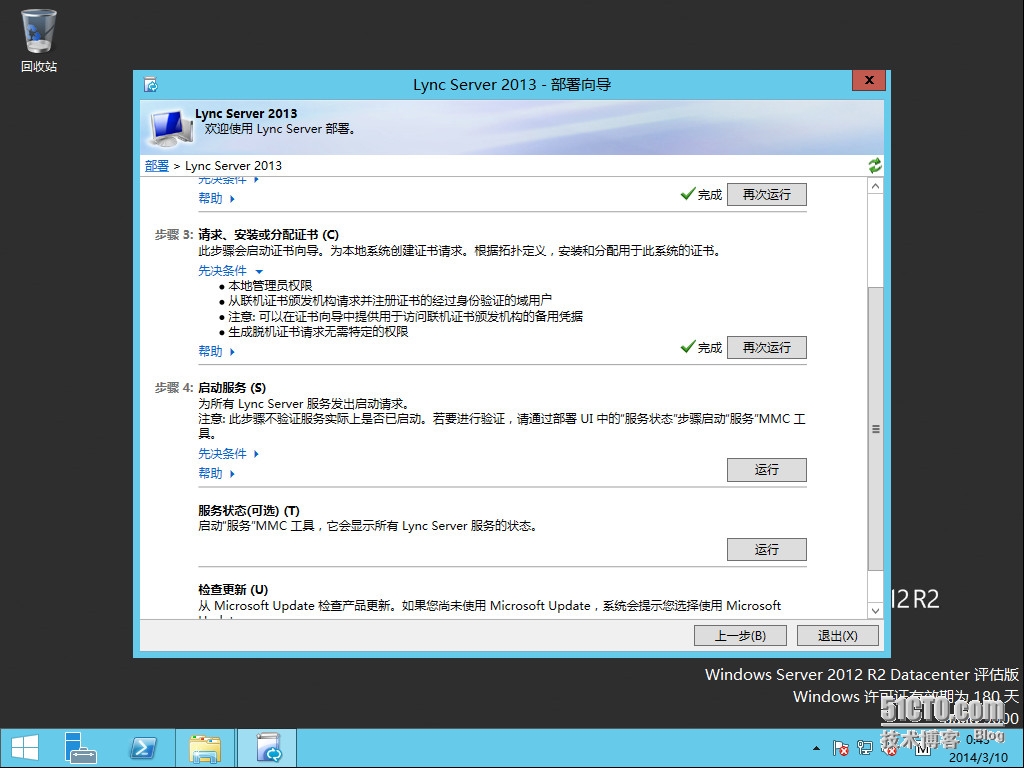This screenshot has width=1024, height=768.
Task: Click the taskbar clock and date
Action: pos(977,748)
